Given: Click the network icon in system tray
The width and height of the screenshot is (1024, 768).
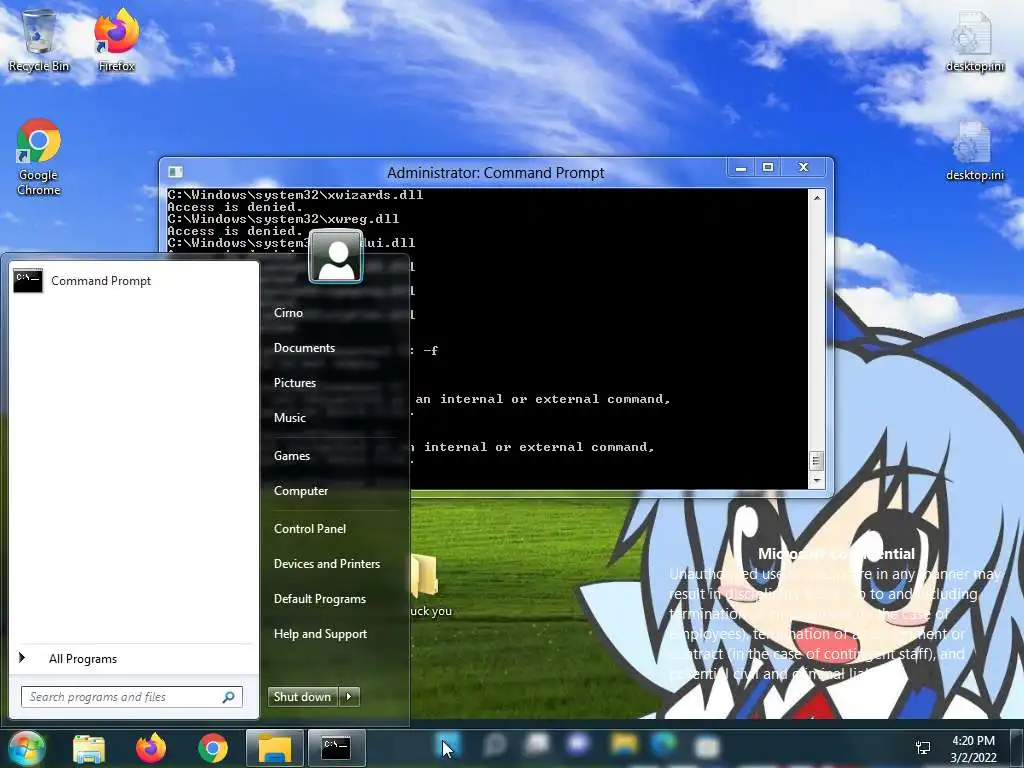Looking at the screenshot, I should click(x=923, y=748).
